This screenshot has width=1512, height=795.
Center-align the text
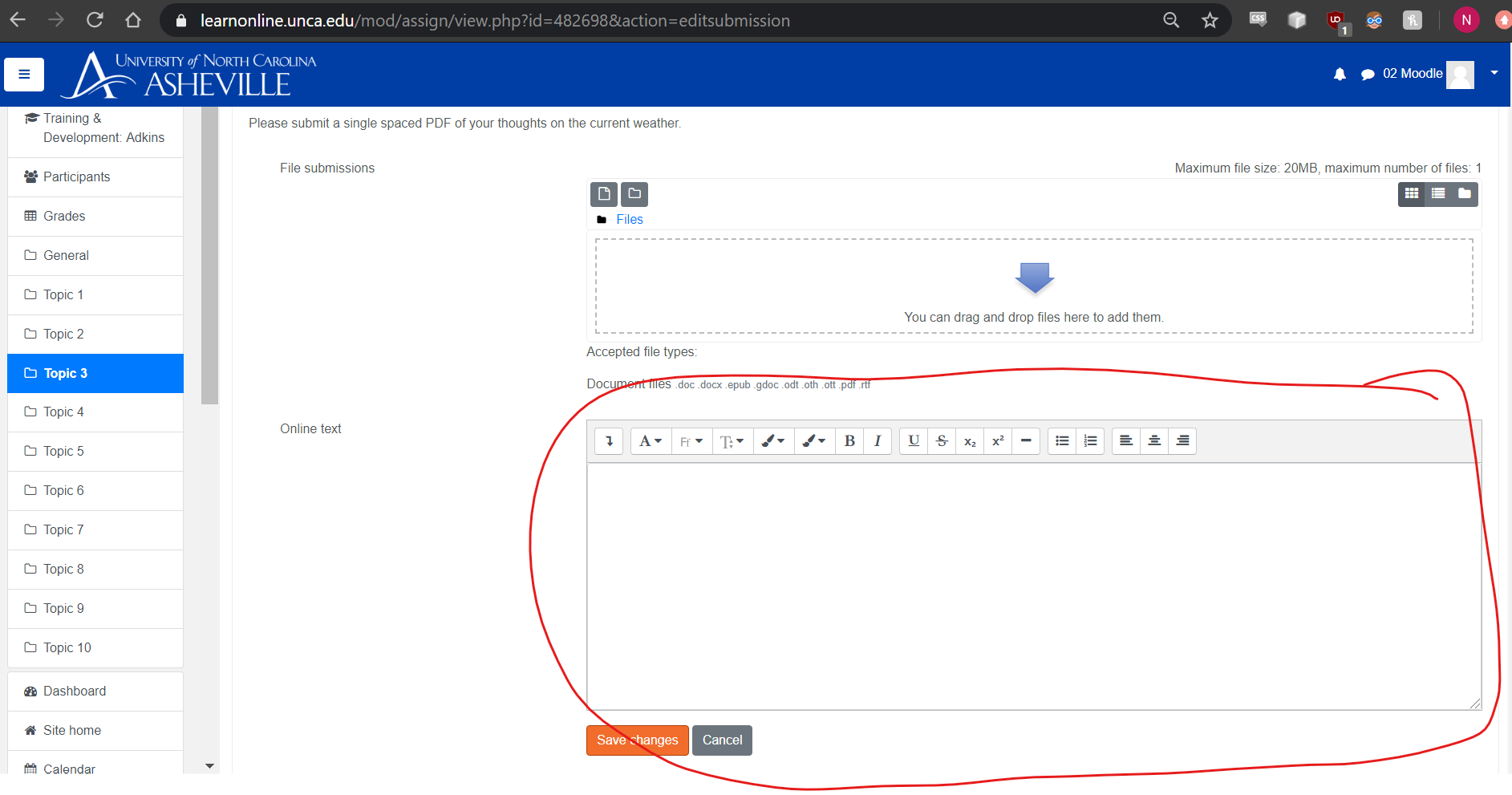[1154, 440]
